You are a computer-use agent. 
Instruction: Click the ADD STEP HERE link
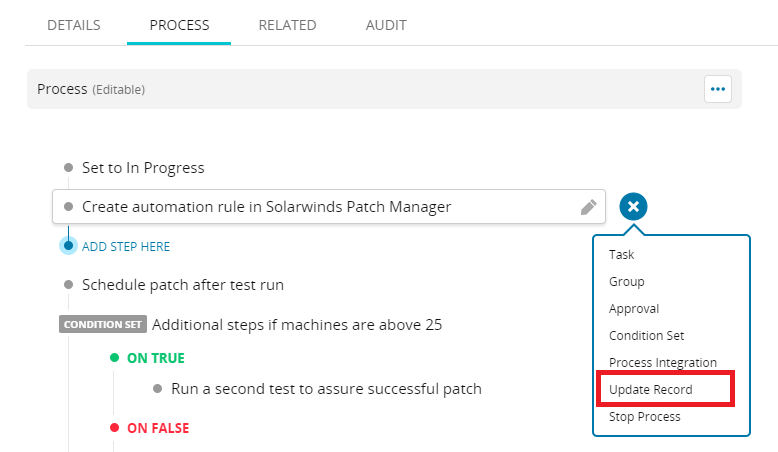coord(126,247)
